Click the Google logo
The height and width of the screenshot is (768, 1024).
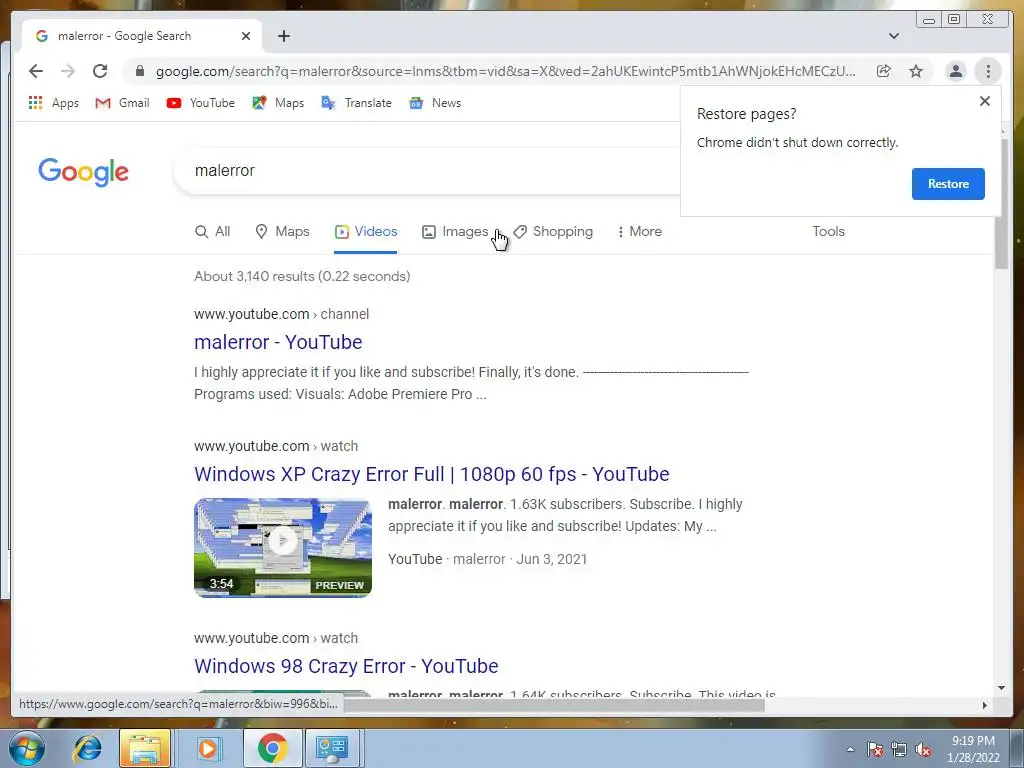point(84,172)
